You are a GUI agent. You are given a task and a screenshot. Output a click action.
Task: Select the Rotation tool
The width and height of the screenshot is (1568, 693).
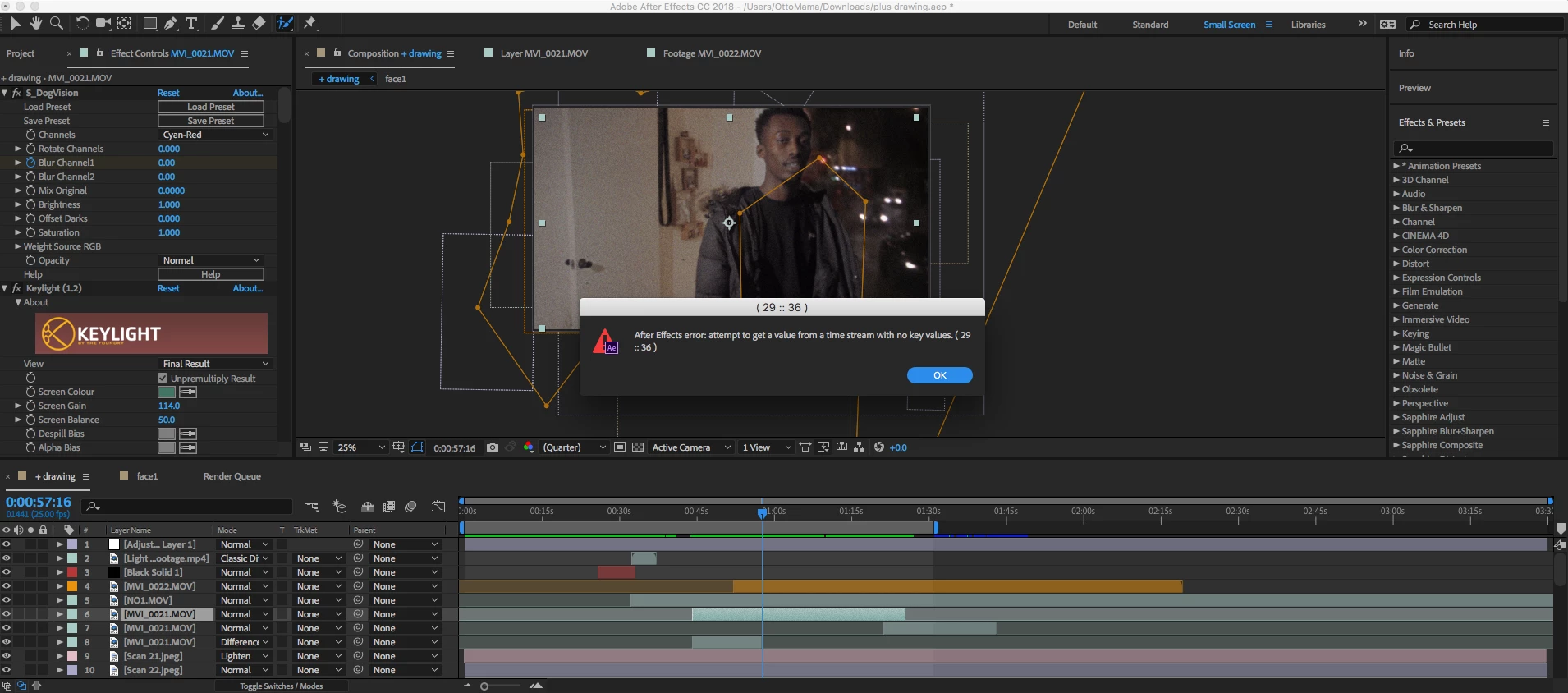pos(82,24)
